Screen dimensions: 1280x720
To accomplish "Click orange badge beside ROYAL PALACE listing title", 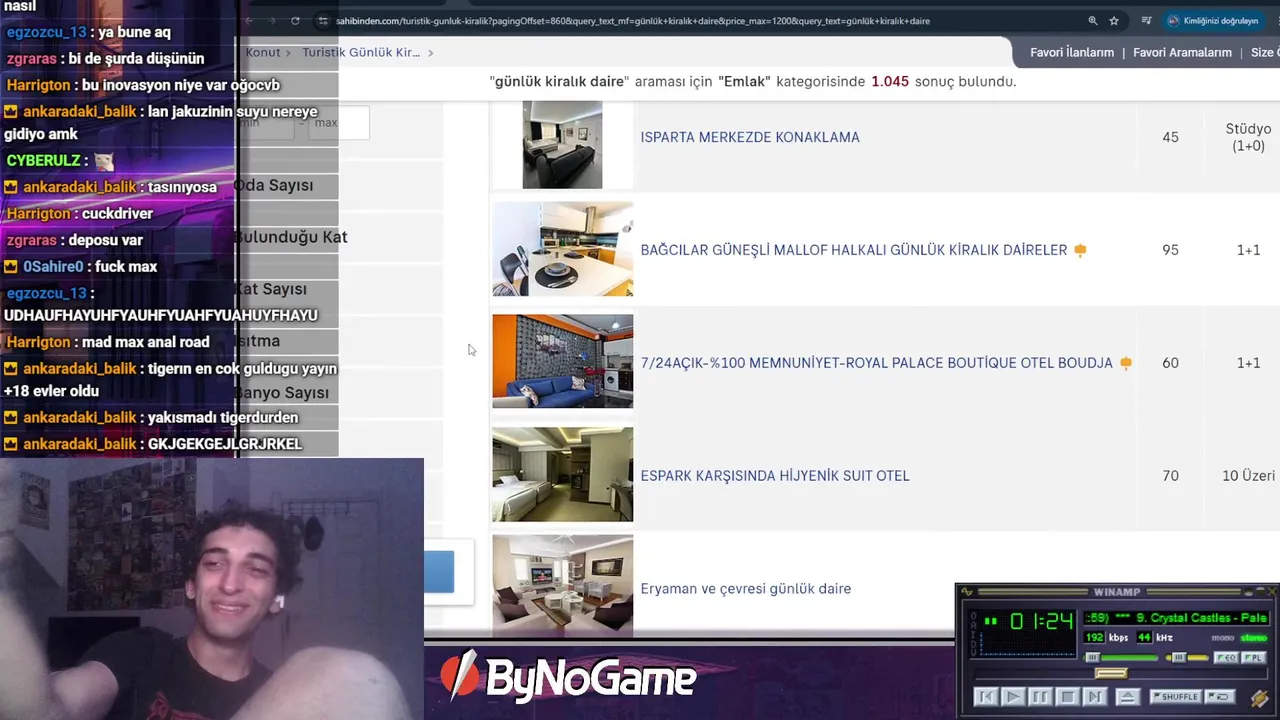I will pyautogui.click(x=1126, y=363).
